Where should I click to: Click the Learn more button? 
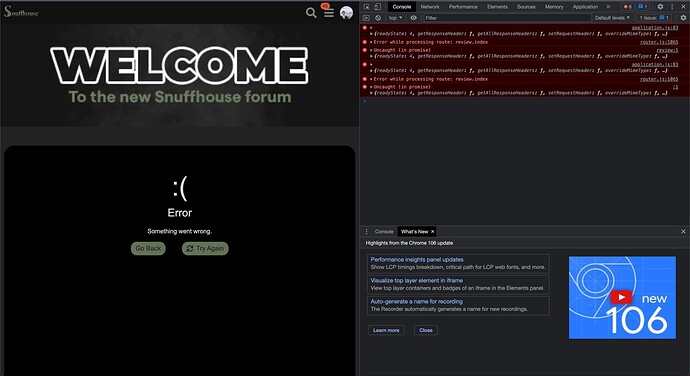tap(386, 330)
